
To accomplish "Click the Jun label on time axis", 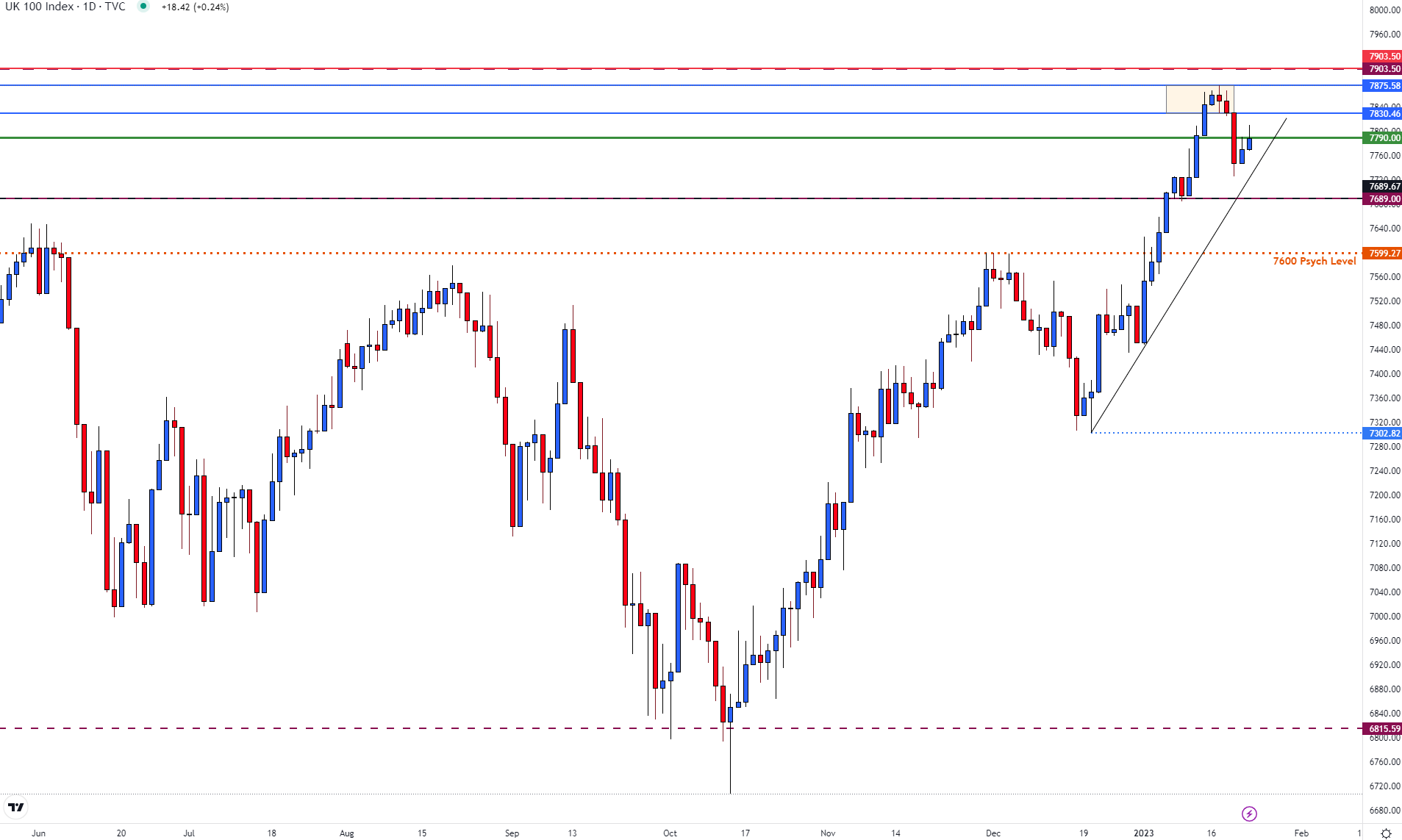I will (39, 833).
